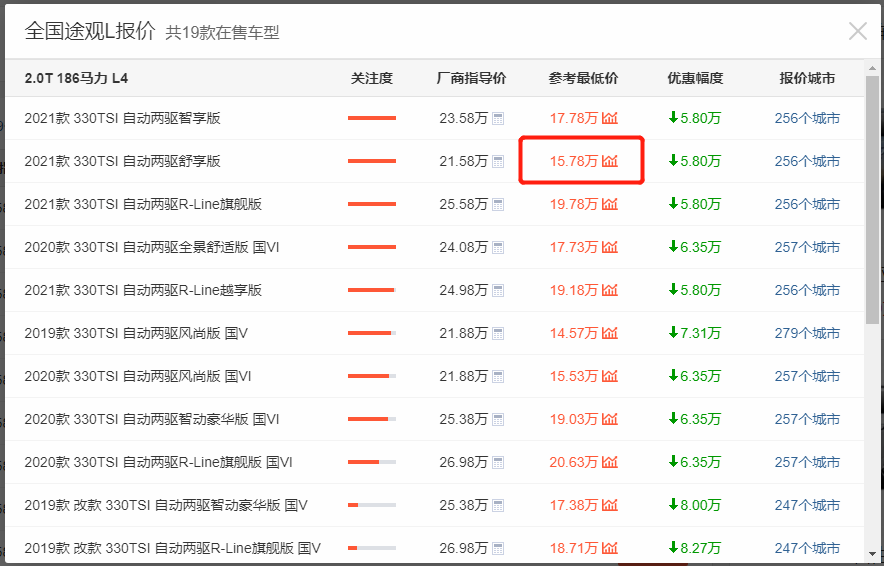Show the price trend chart beside 17.78万
The image size is (884, 566).
pyautogui.click(x=609, y=118)
